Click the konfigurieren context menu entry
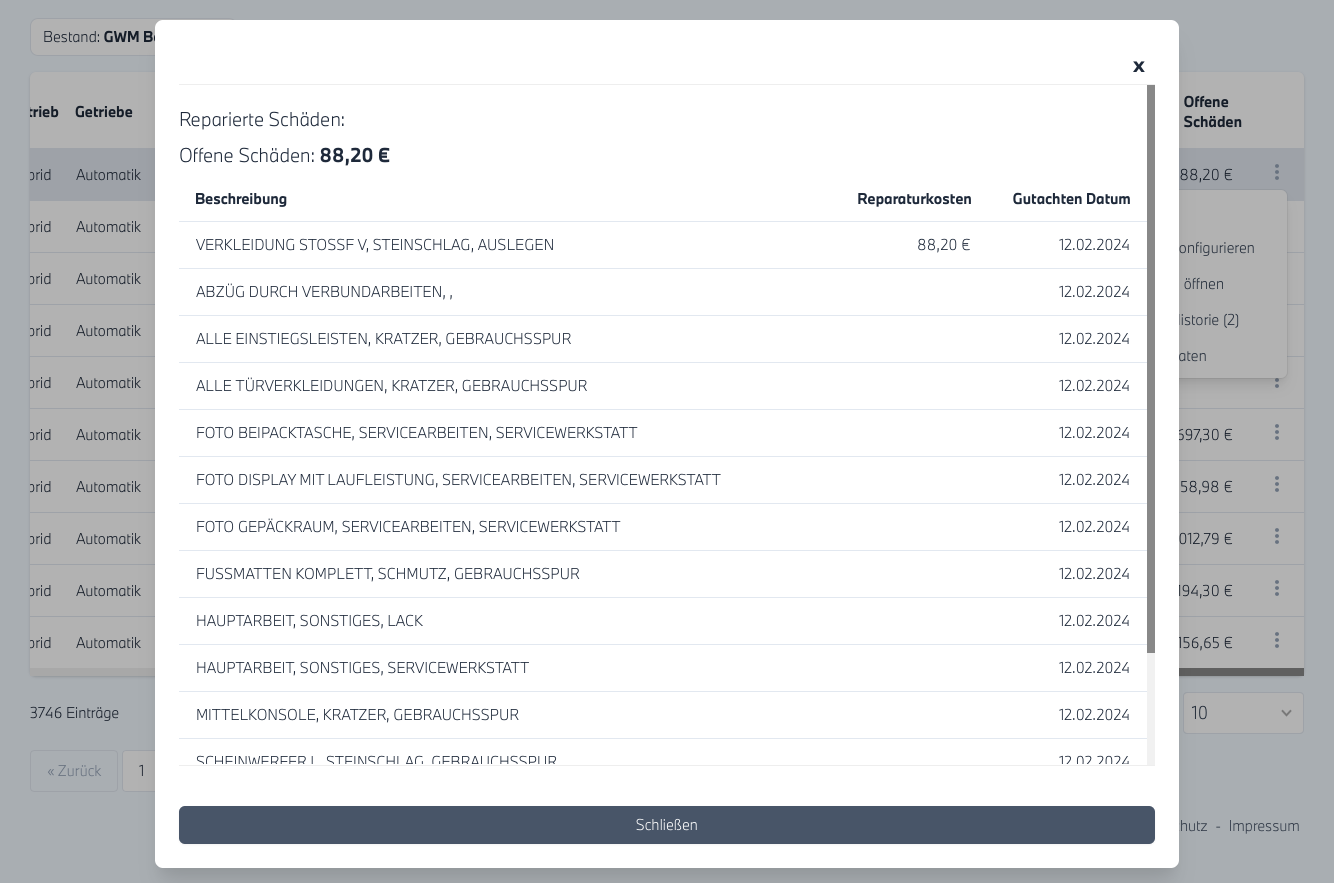Screen dimensions: 1334x883 pyautogui.click(x=1216, y=248)
